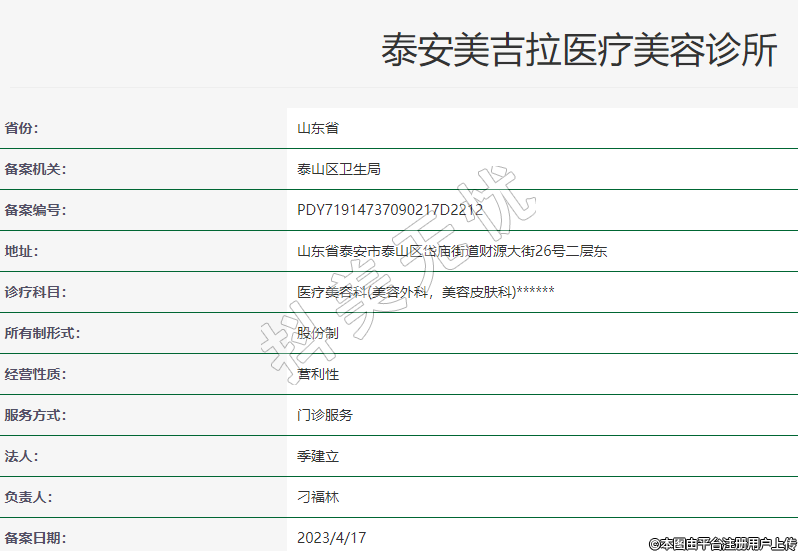Select the province value 山东省
798x551 pixels.
[318, 128]
